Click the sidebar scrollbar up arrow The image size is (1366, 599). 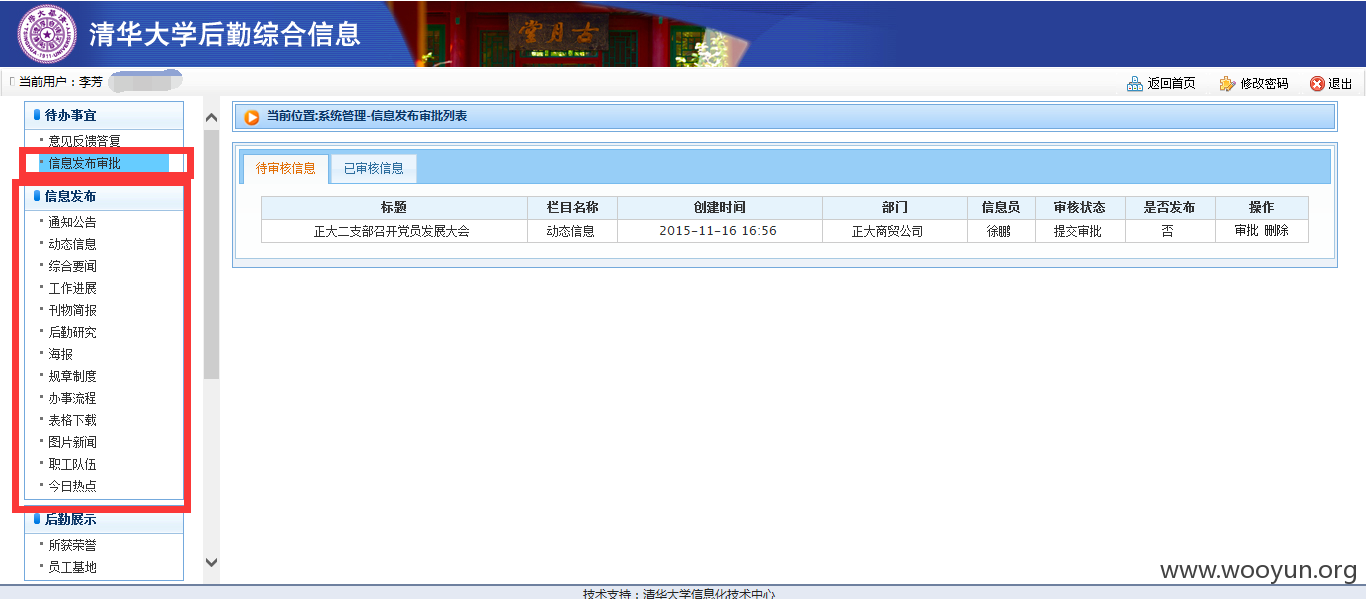211,119
